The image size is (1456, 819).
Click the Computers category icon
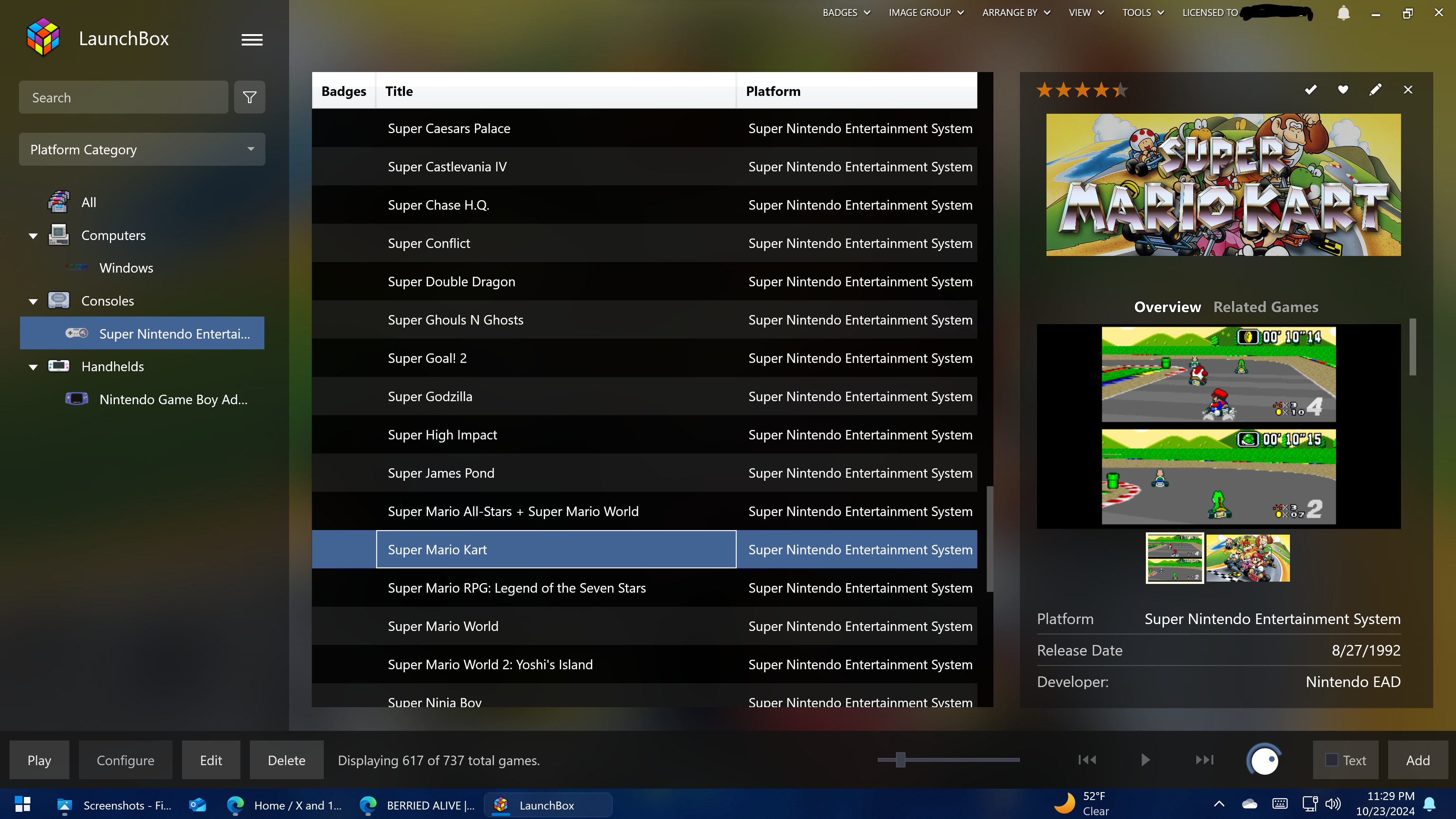pyautogui.click(x=58, y=235)
